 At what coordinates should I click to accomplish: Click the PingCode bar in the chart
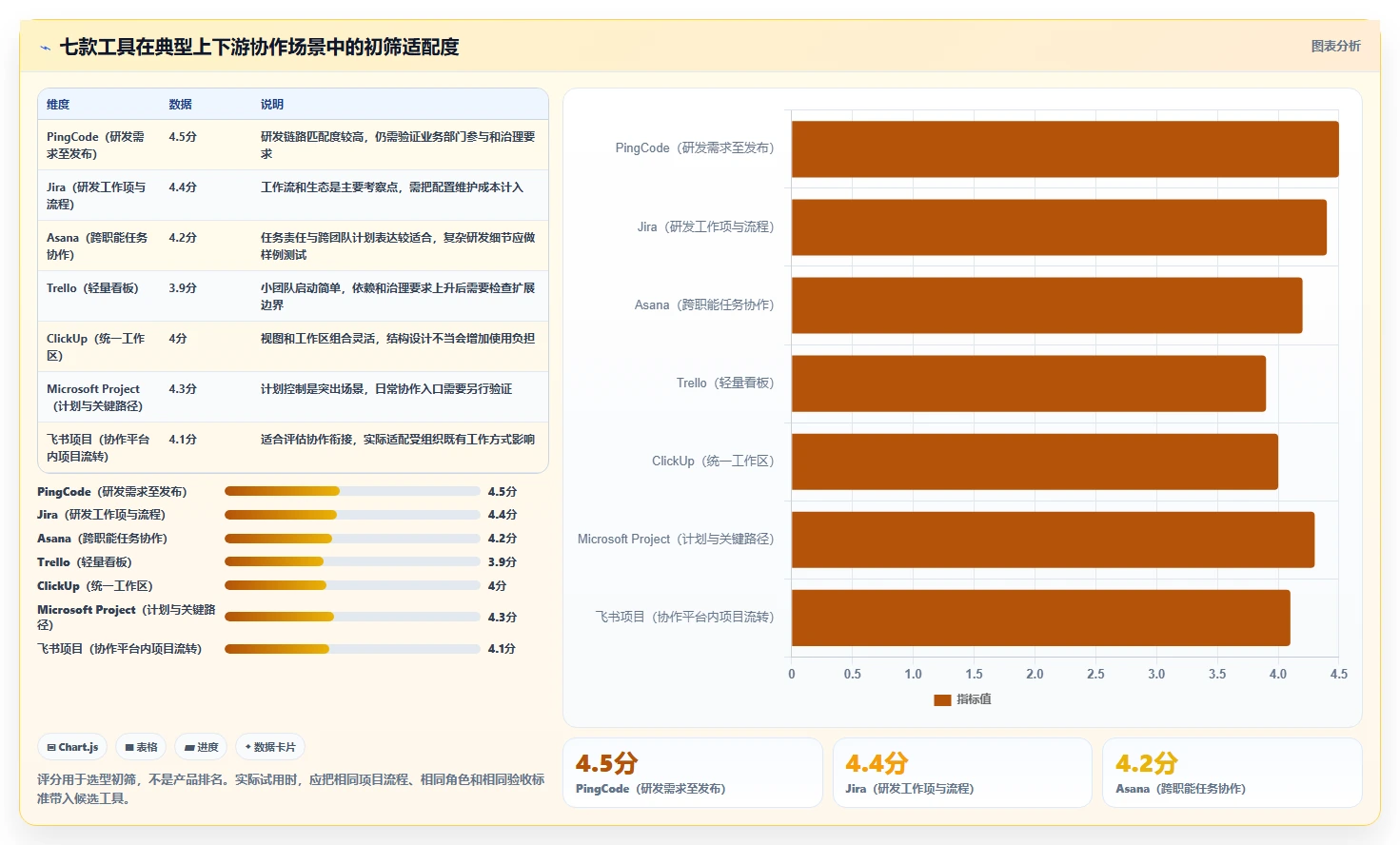click(1065, 149)
